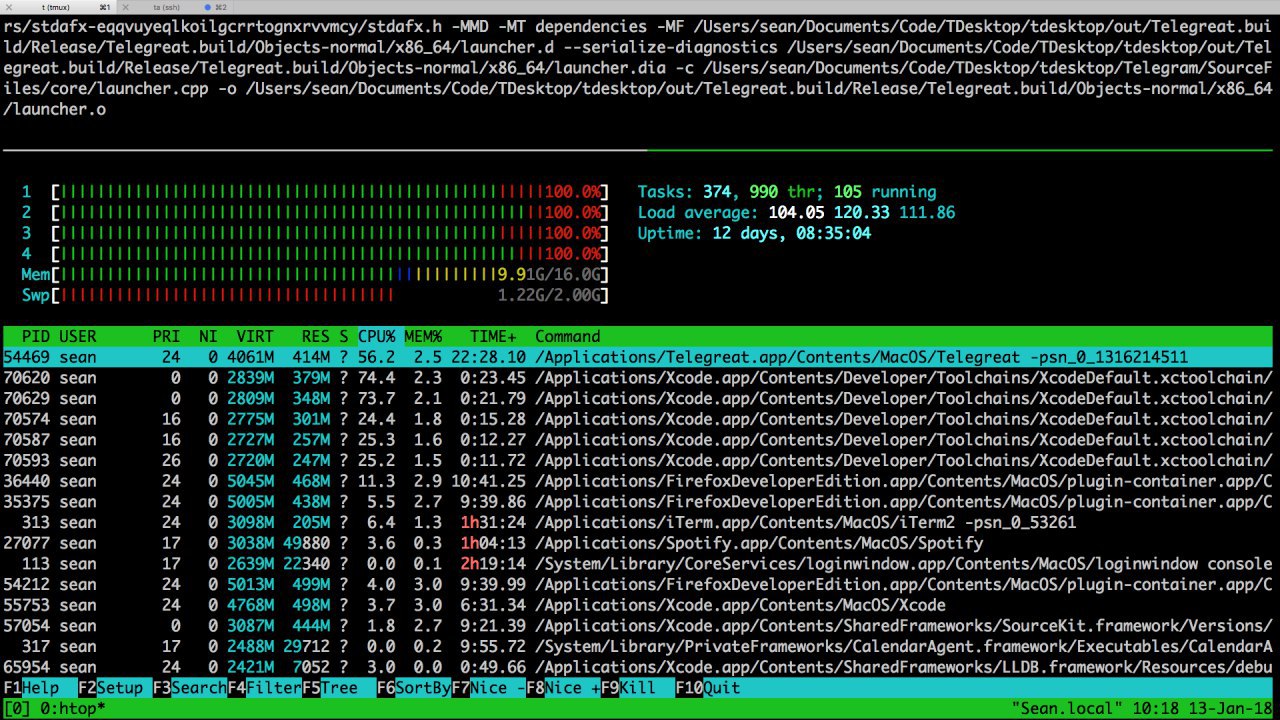Image resolution: width=1280 pixels, height=720 pixels.
Task: Activate F3 Search in htop
Action: coord(190,688)
